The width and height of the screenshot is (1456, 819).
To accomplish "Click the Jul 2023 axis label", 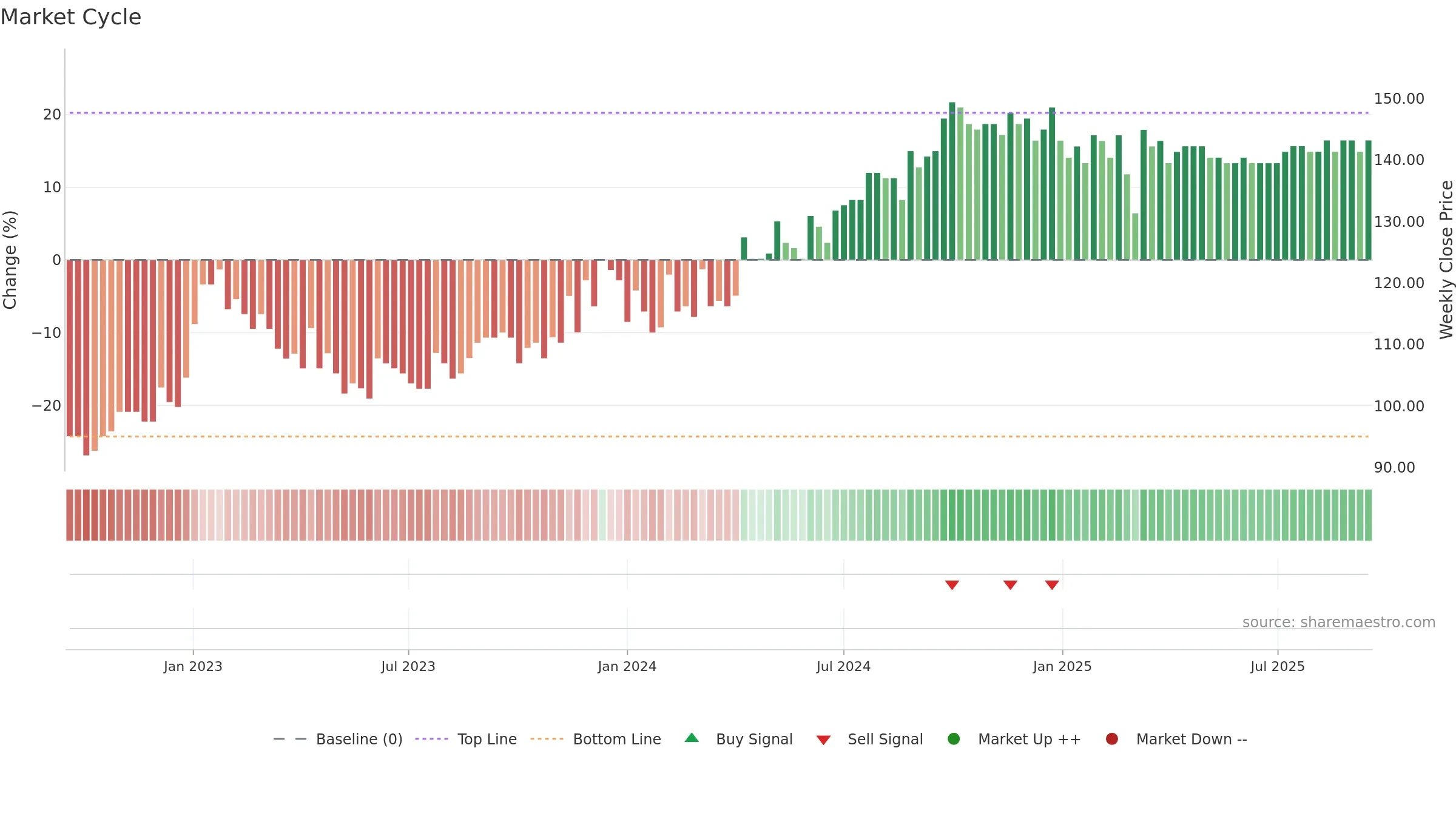I will [x=408, y=666].
